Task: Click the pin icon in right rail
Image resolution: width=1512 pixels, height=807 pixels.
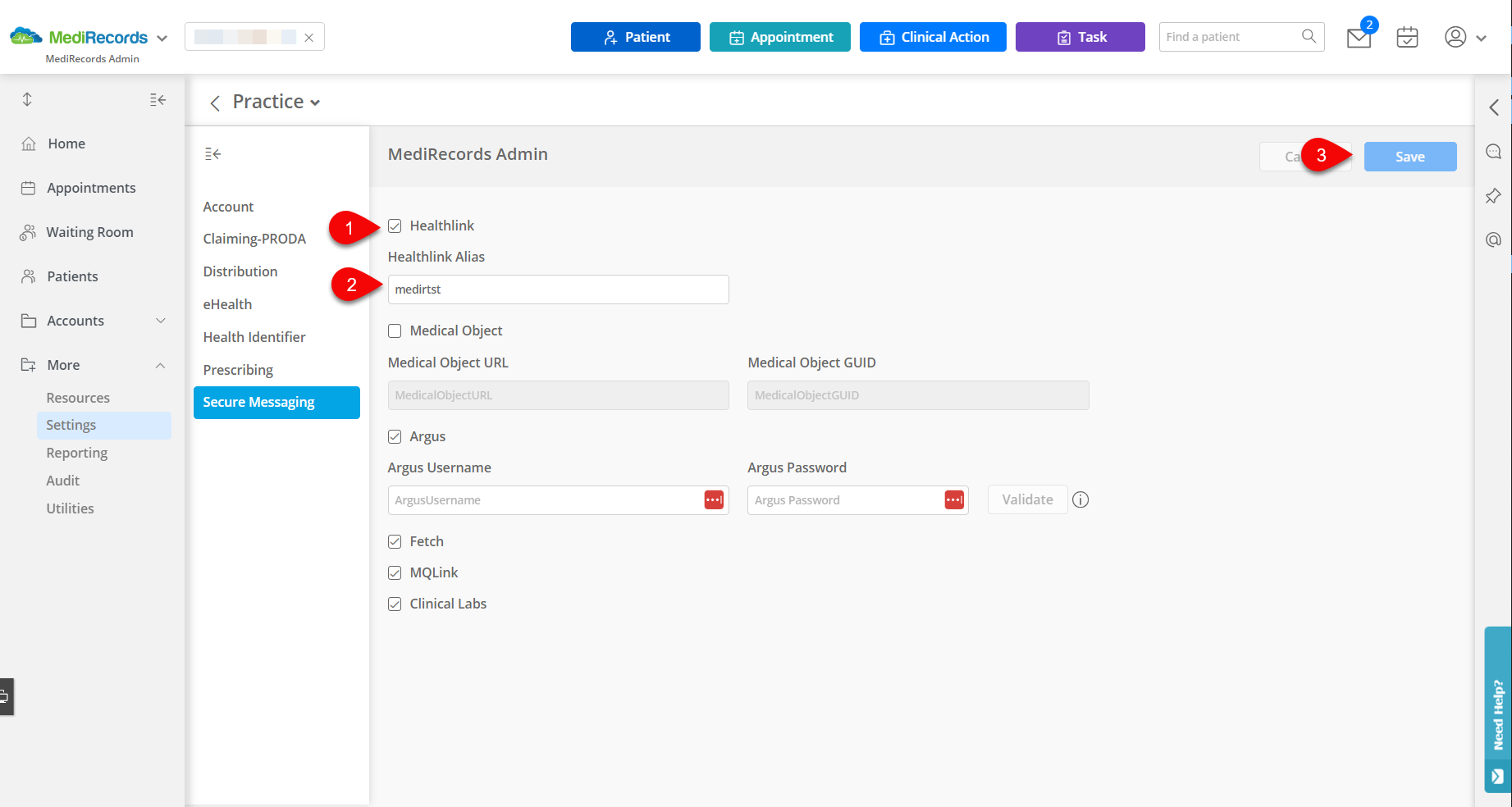Action: point(1493,196)
